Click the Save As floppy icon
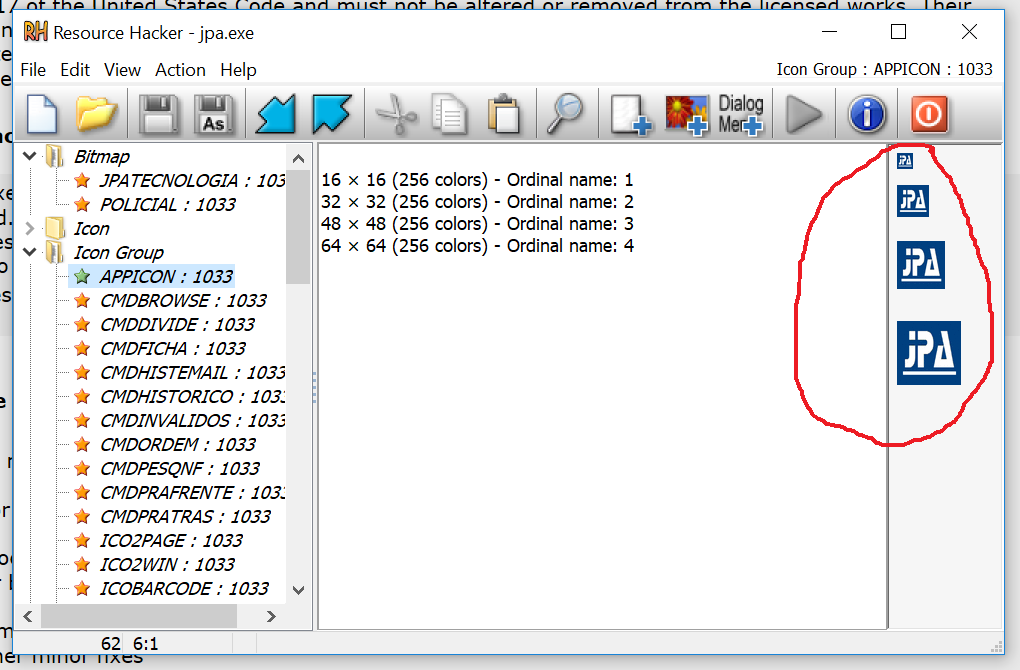 pos(214,114)
